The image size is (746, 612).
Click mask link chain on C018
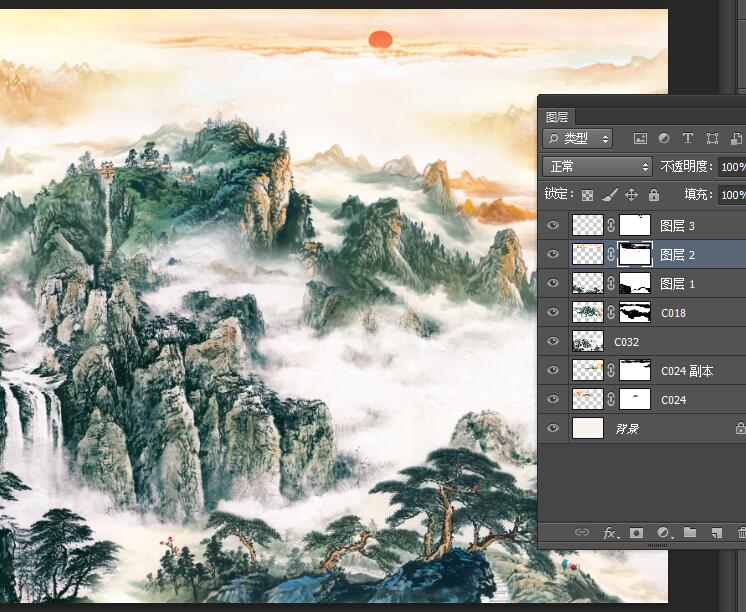[611, 313]
